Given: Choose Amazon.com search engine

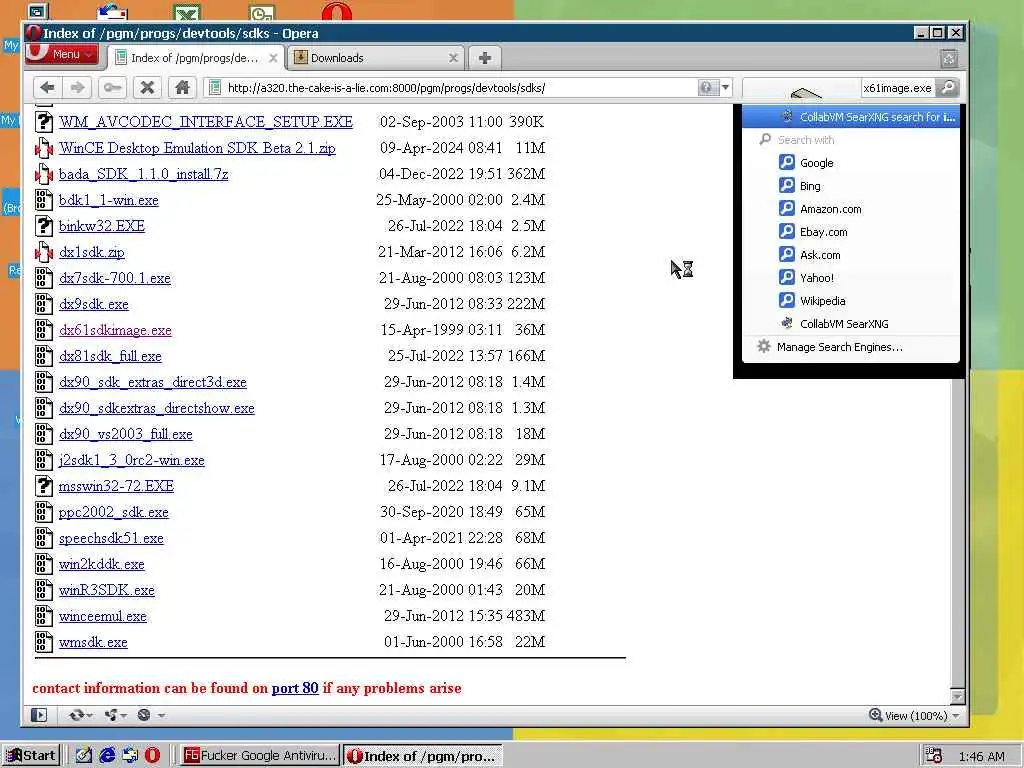Looking at the screenshot, I should point(851,209).
